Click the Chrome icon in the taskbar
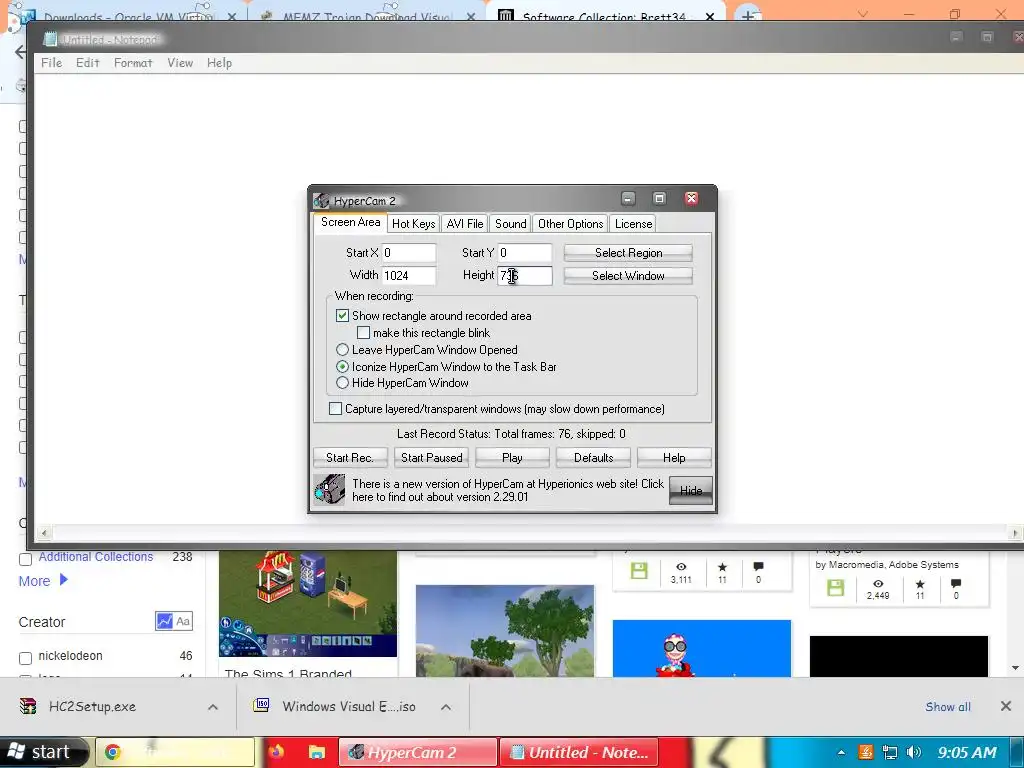Image resolution: width=1024 pixels, height=768 pixels. 112,752
